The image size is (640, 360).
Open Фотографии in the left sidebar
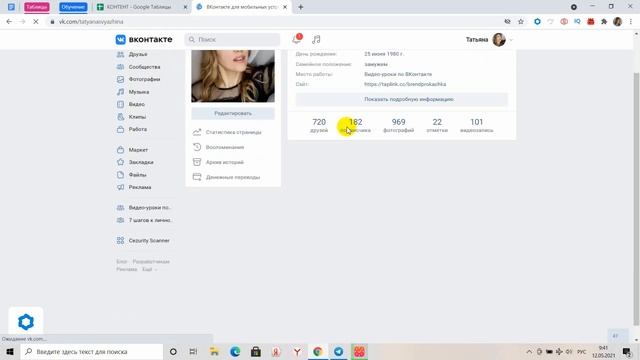138,79
